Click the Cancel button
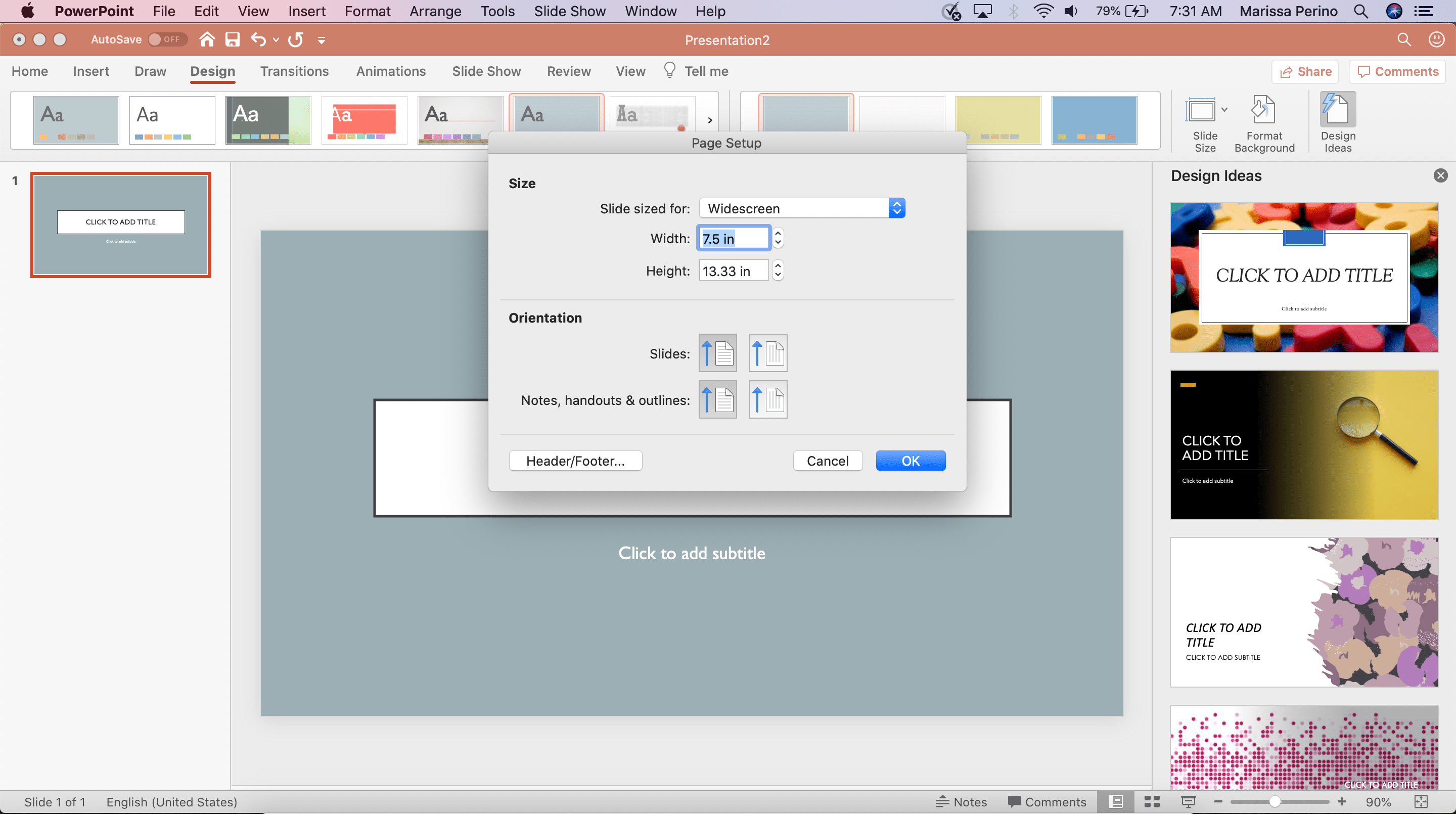Image resolution: width=1456 pixels, height=814 pixels. tap(828, 460)
